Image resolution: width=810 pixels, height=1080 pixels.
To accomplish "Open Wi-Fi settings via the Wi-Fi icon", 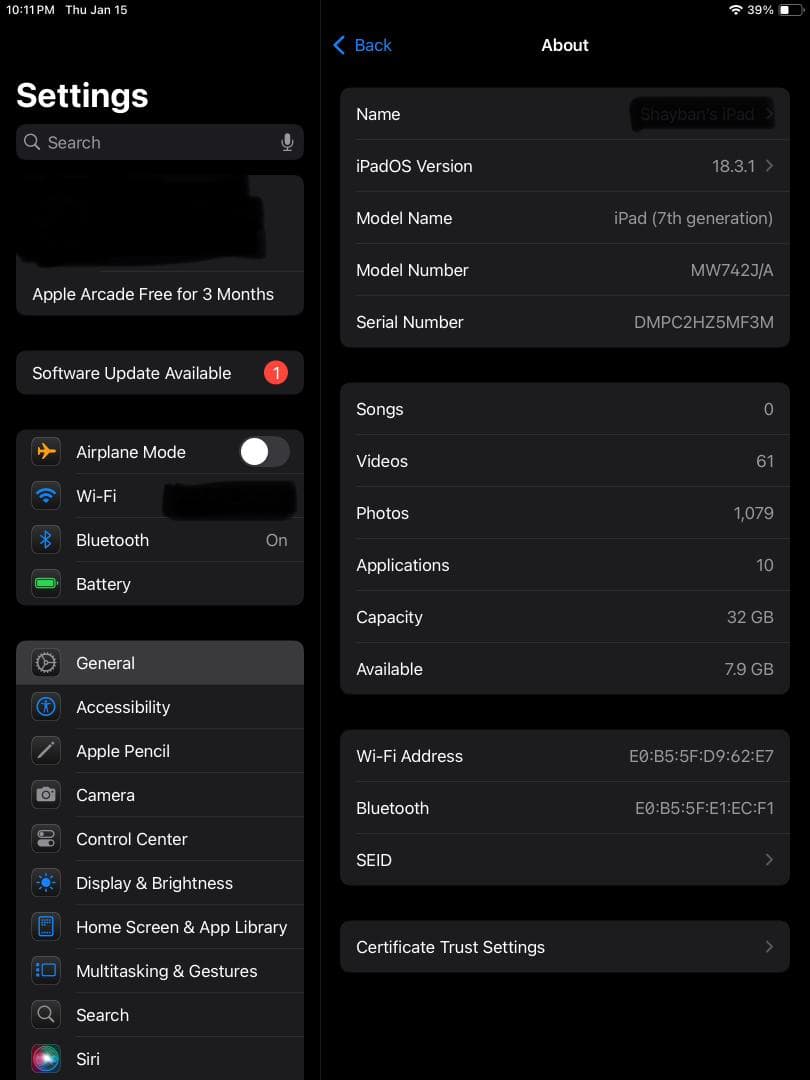I will click(x=45, y=496).
